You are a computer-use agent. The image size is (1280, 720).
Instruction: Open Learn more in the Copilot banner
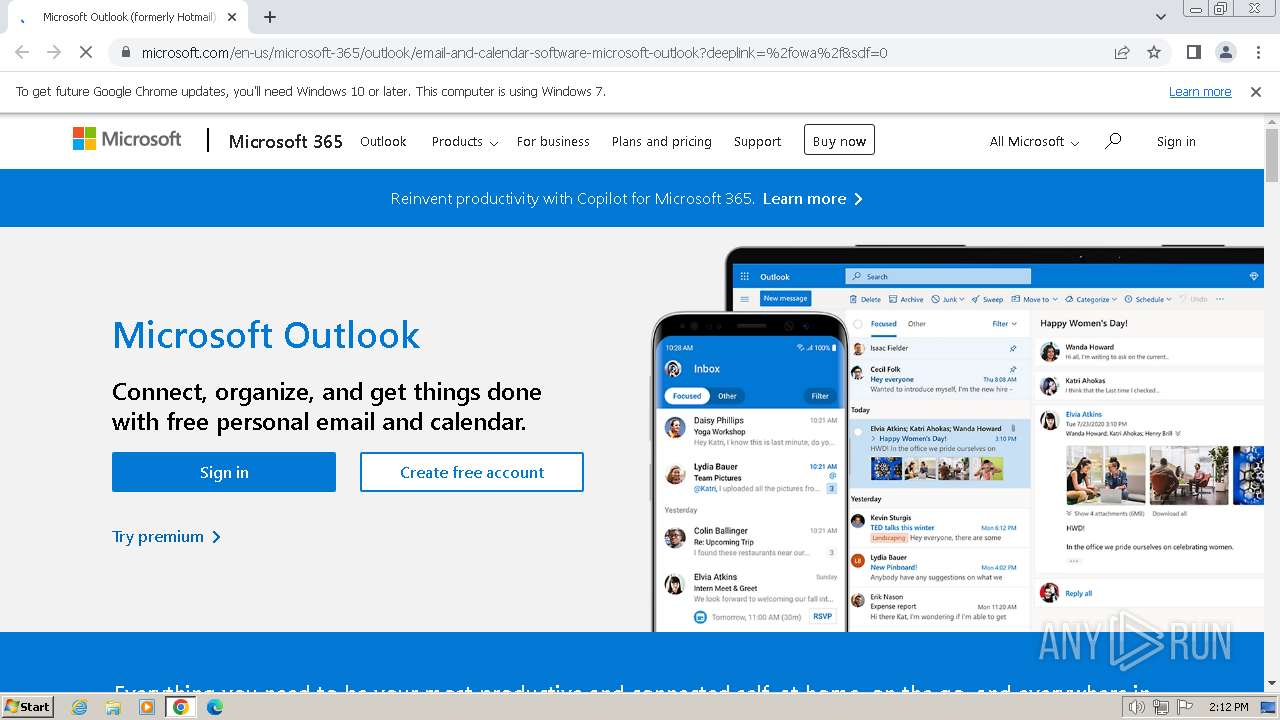pos(812,198)
